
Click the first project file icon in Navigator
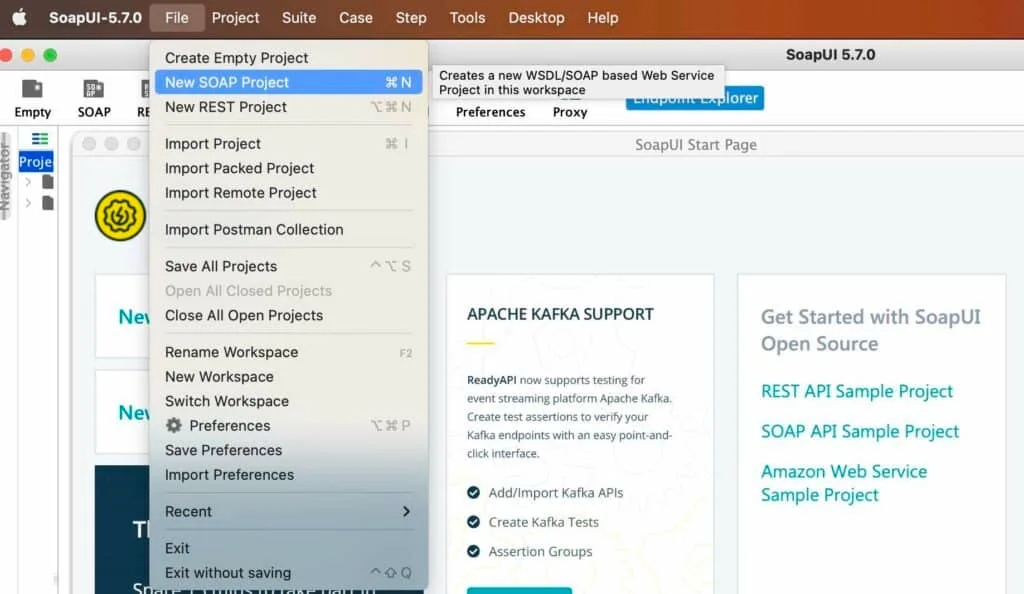point(48,182)
